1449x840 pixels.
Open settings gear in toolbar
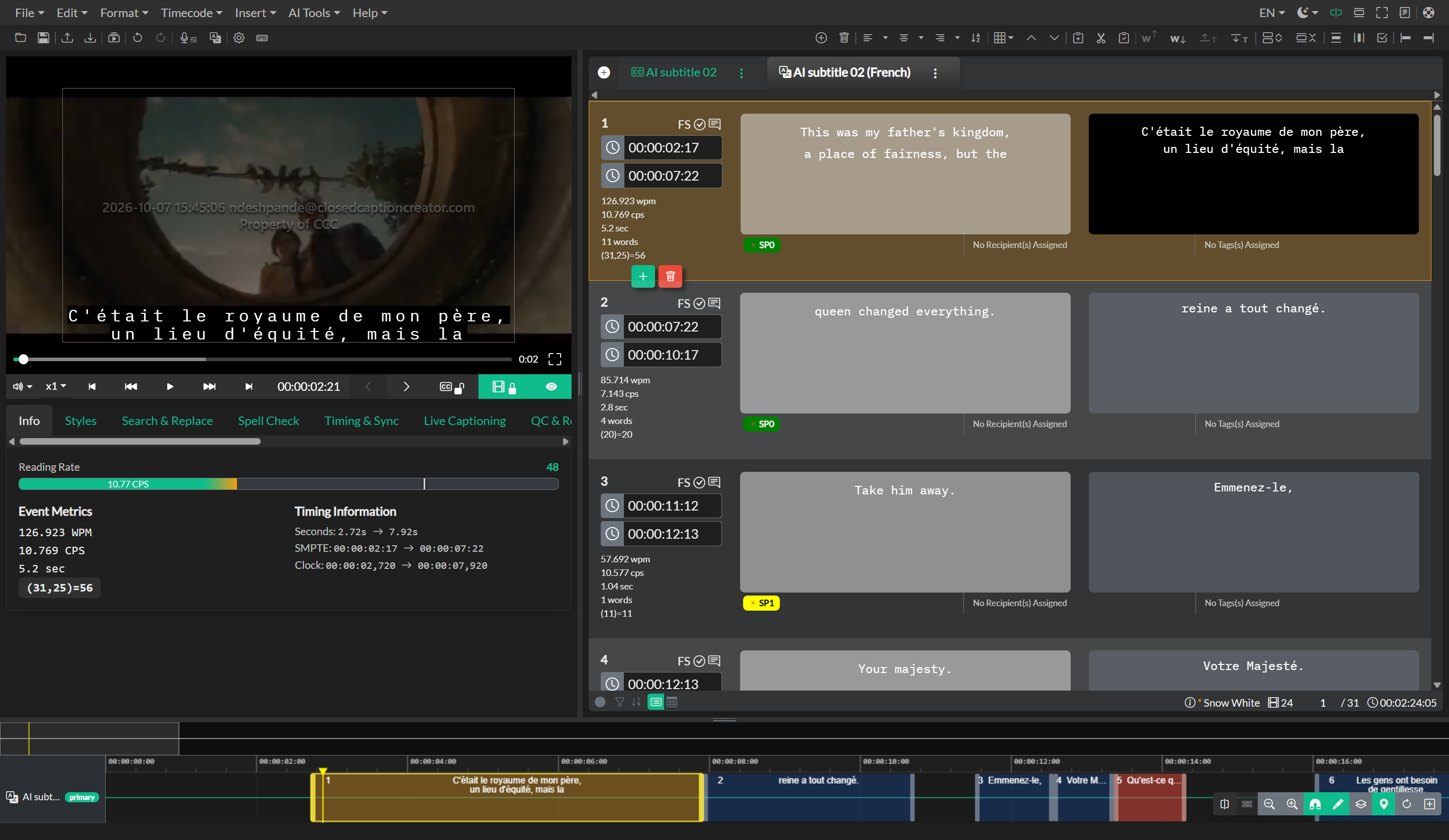tap(239, 38)
